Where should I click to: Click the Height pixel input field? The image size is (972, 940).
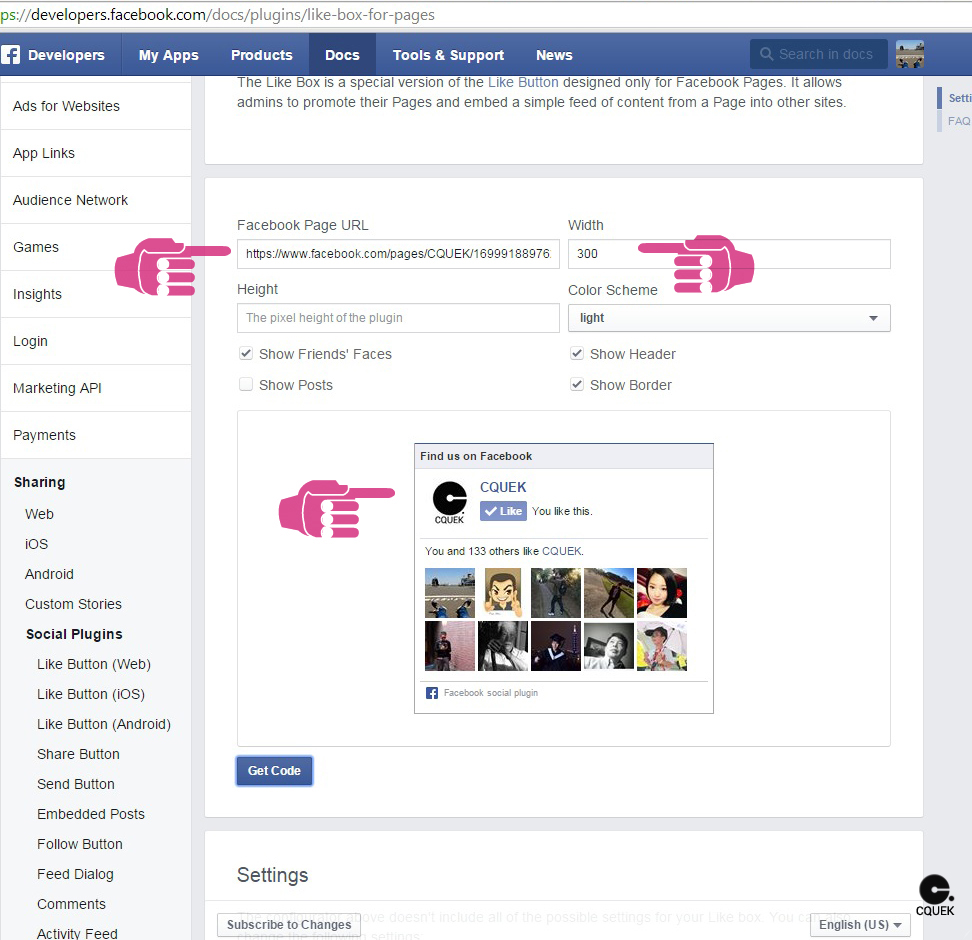398,318
